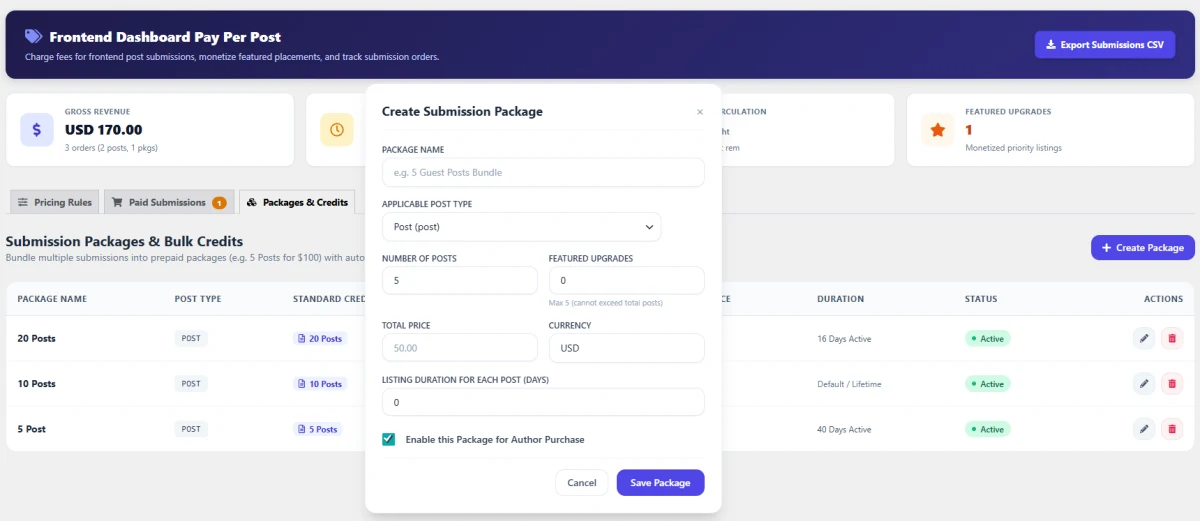
Task: Cancel the package creation dialog
Action: tap(582, 482)
